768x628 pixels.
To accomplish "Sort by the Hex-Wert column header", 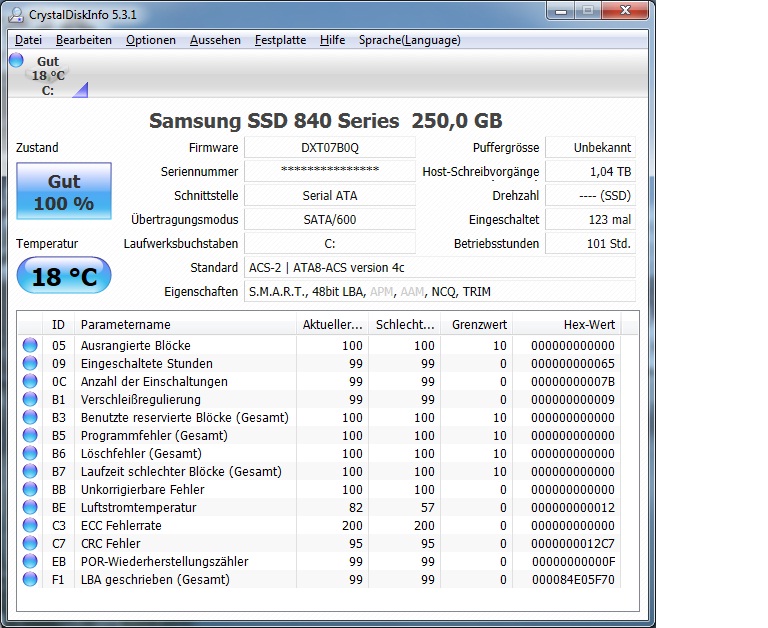I will (567, 324).
